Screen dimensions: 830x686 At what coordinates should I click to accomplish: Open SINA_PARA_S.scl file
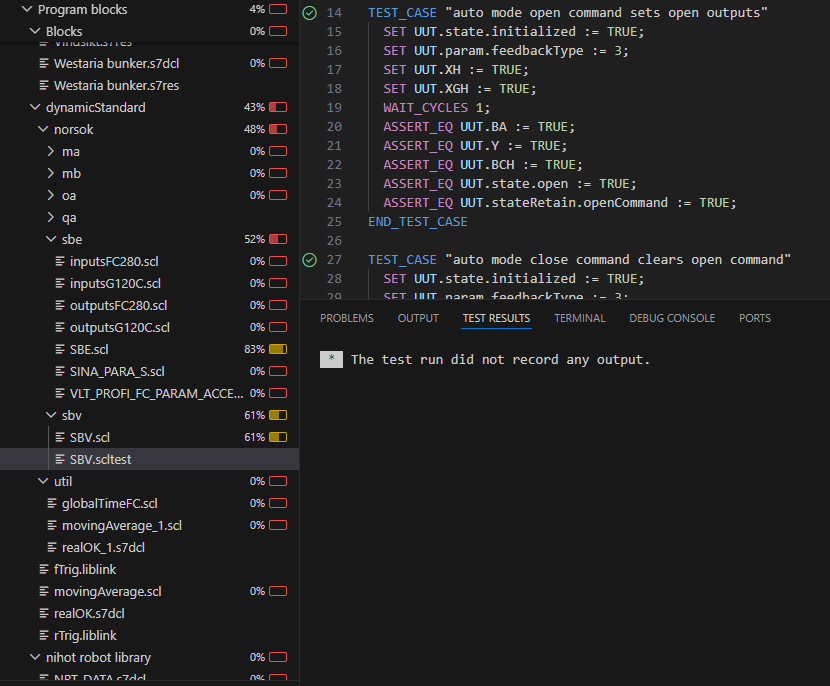point(117,372)
